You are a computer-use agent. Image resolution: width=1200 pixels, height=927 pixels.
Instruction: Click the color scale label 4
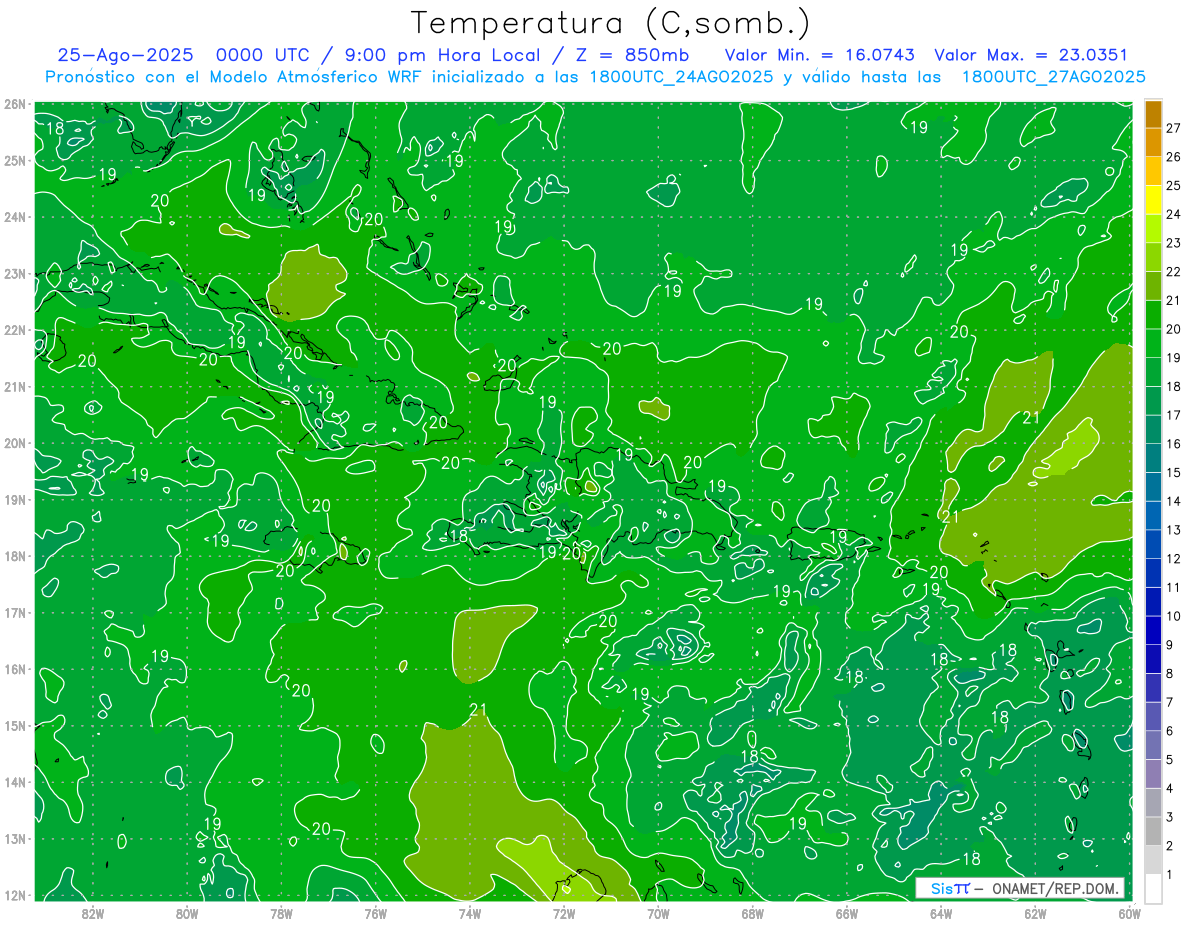(1170, 788)
